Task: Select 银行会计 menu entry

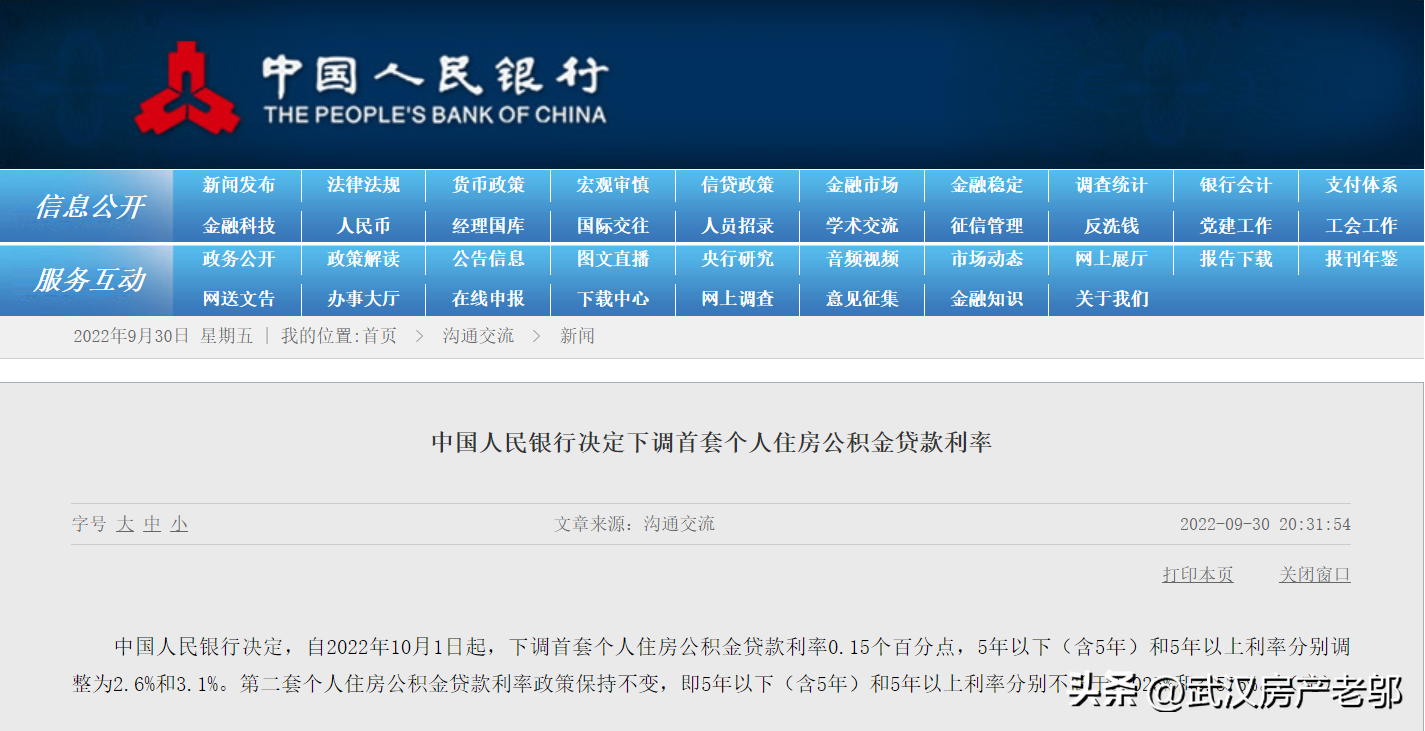Action: (x=1236, y=185)
